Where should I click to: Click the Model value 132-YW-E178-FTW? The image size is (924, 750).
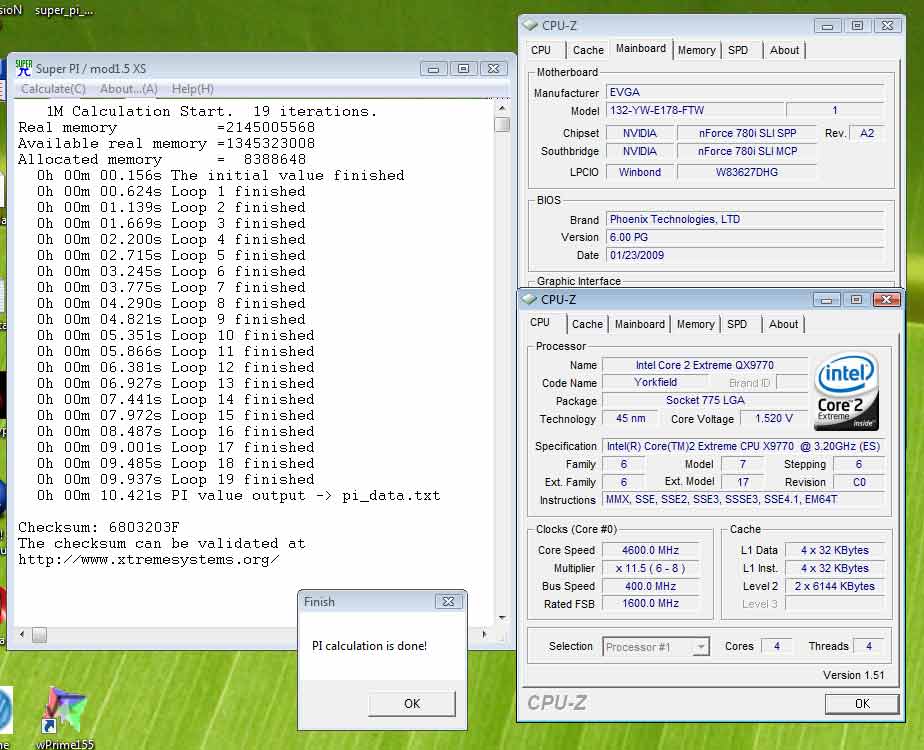coord(695,110)
